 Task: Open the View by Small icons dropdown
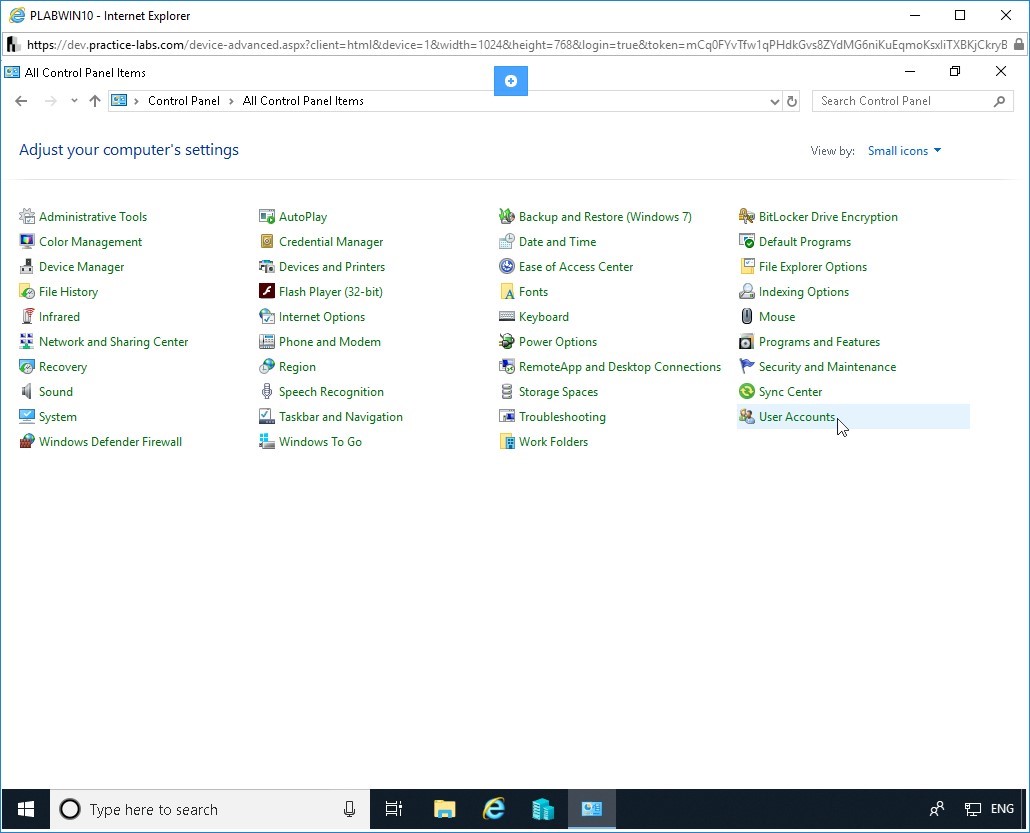point(904,150)
